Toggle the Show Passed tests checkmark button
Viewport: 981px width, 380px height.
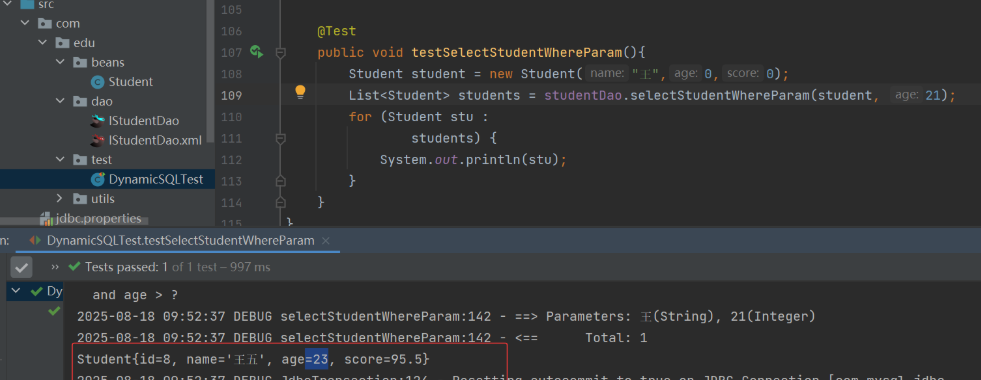[21, 268]
